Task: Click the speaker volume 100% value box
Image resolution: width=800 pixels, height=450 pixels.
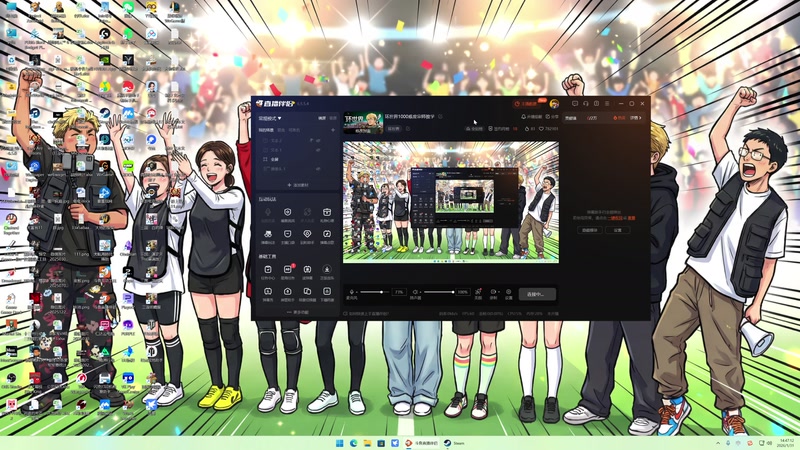Action: coord(462,292)
